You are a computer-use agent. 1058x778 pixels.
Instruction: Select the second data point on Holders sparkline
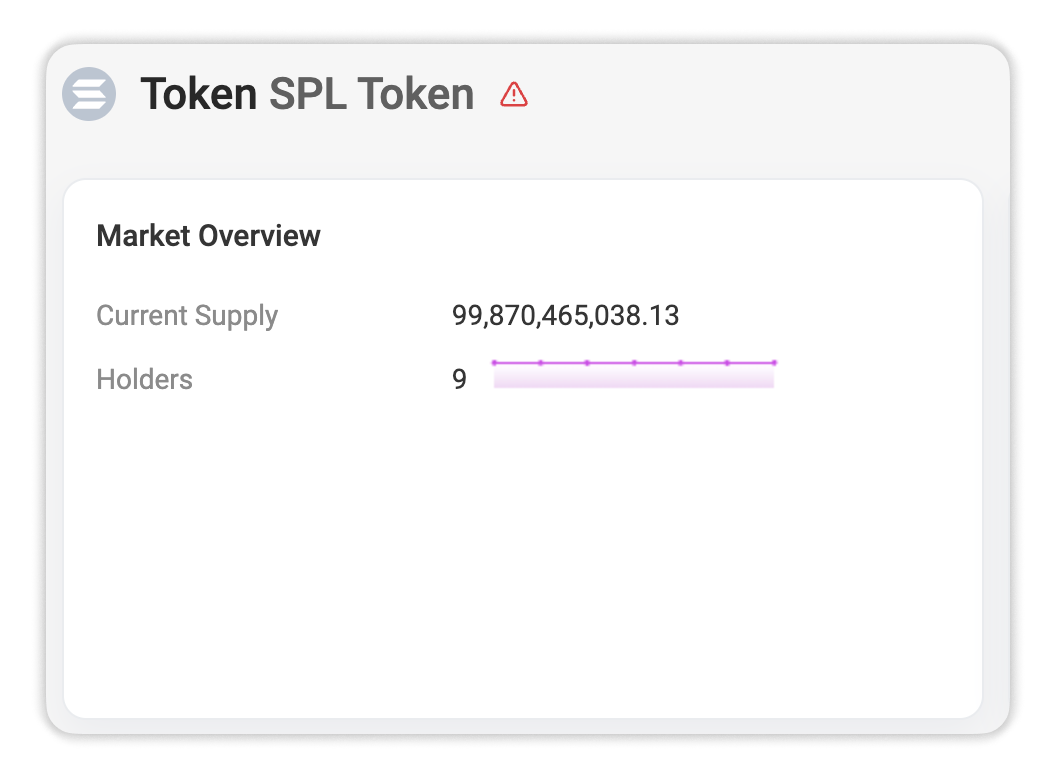[x=540, y=363]
